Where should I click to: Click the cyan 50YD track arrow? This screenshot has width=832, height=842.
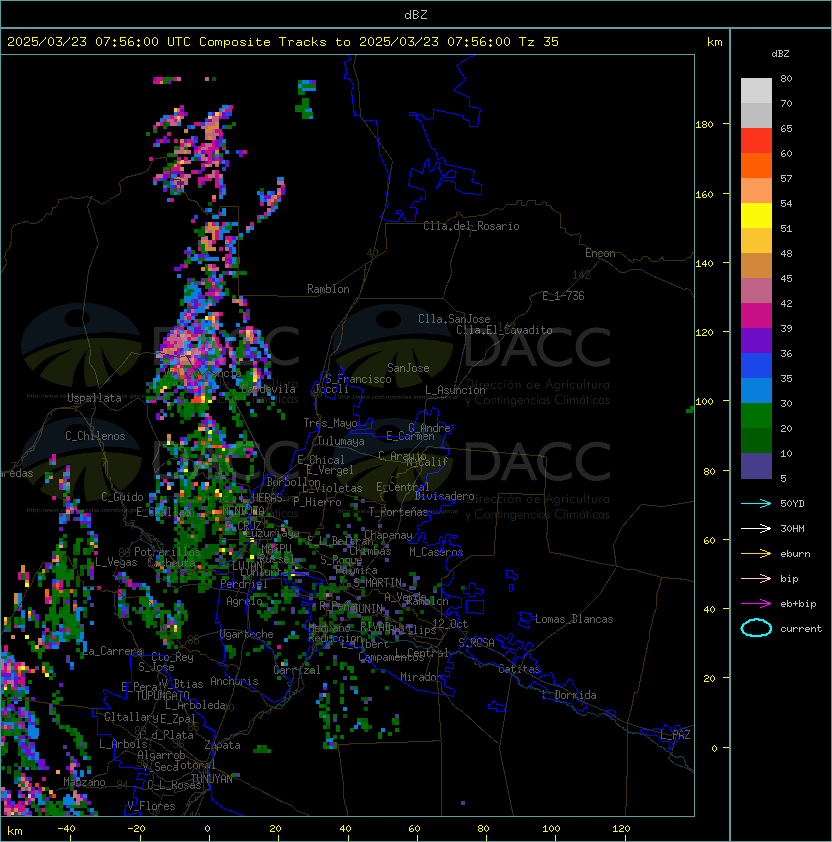(756, 503)
